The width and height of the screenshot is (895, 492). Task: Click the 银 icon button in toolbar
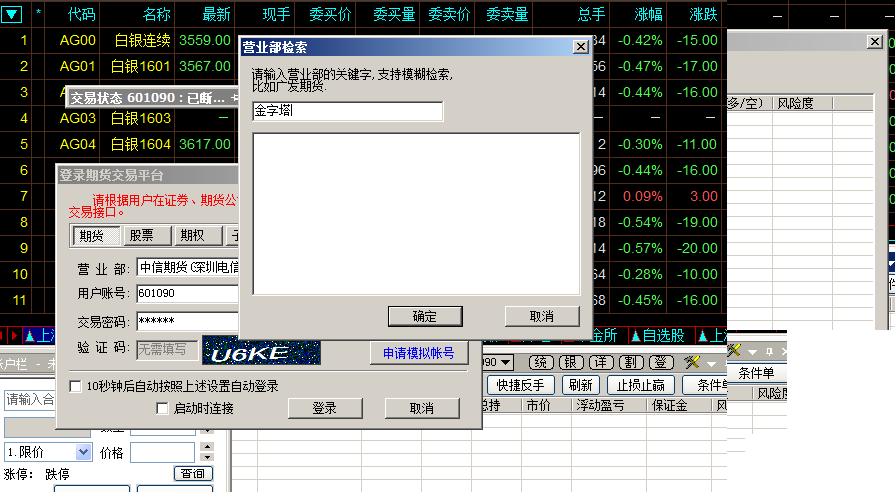[x=570, y=362]
